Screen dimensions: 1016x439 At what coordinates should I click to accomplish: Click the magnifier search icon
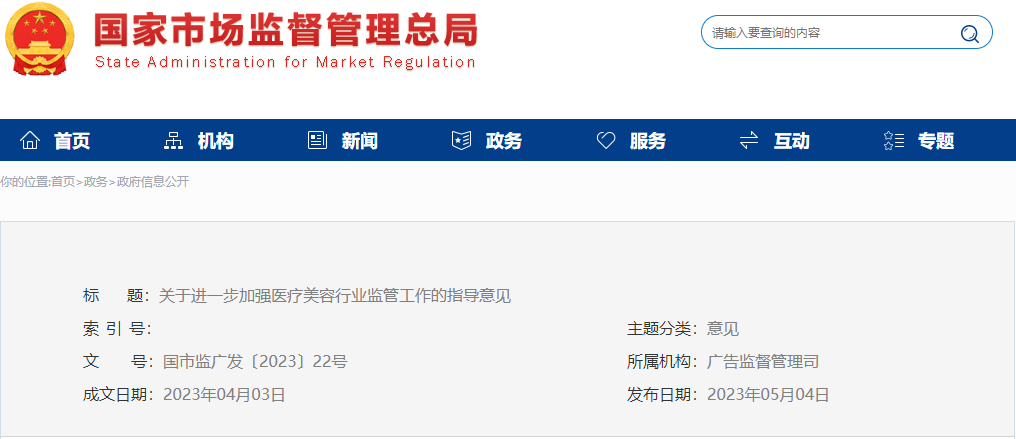point(969,33)
